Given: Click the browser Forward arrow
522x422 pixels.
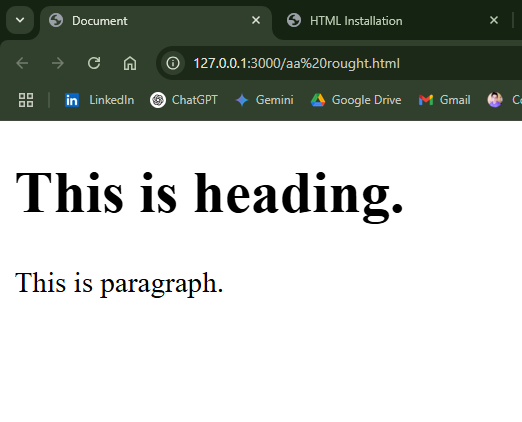Looking at the screenshot, I should click(58, 63).
